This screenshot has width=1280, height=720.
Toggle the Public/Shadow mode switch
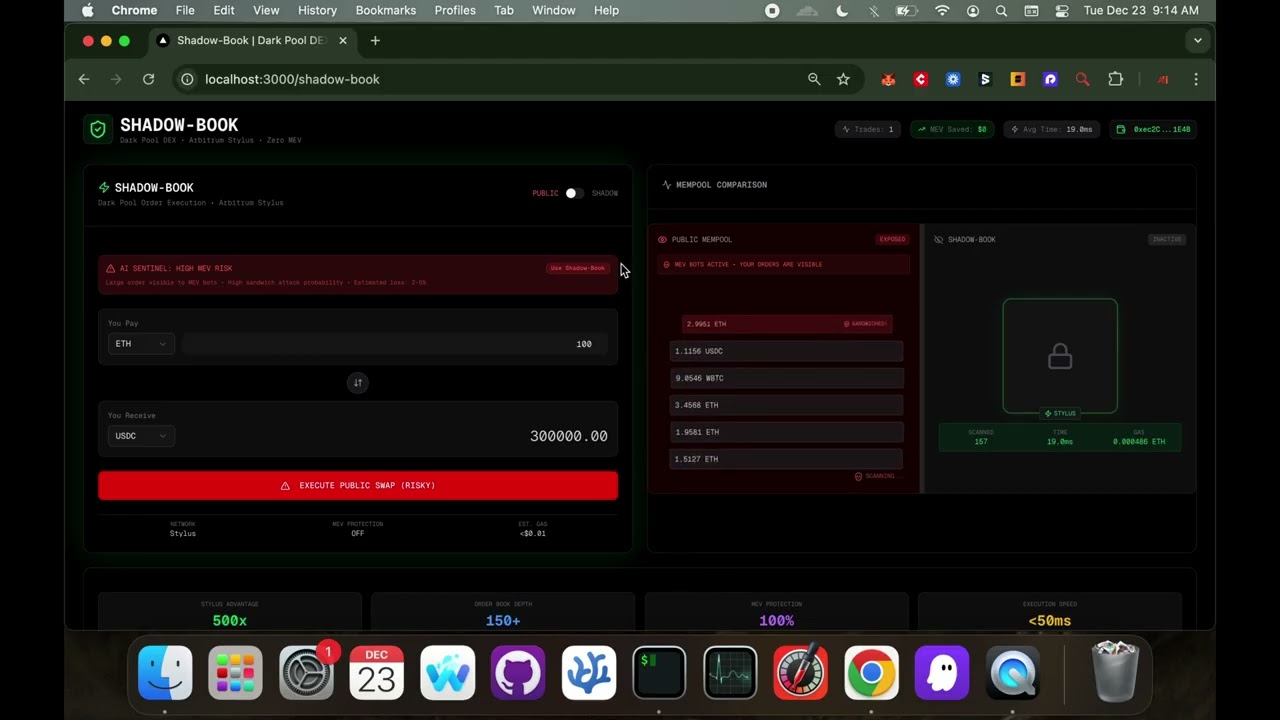click(572, 193)
